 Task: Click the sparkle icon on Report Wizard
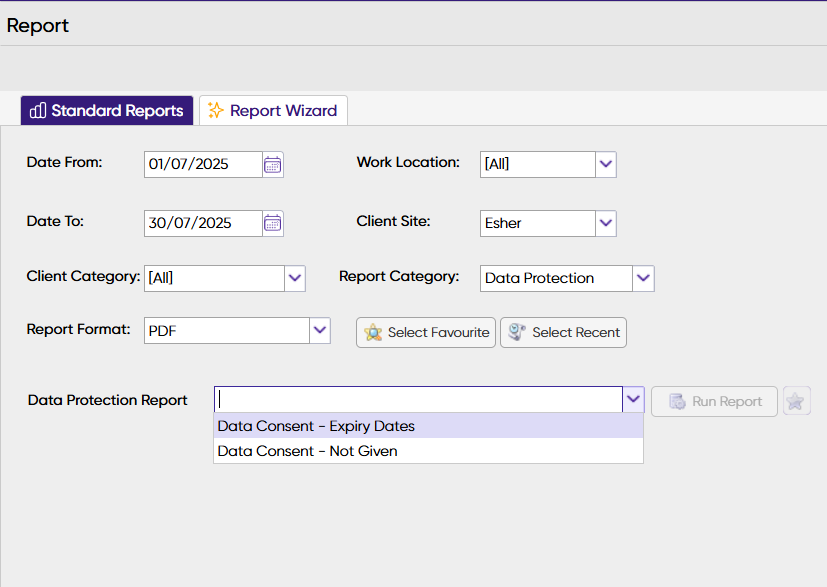215,111
